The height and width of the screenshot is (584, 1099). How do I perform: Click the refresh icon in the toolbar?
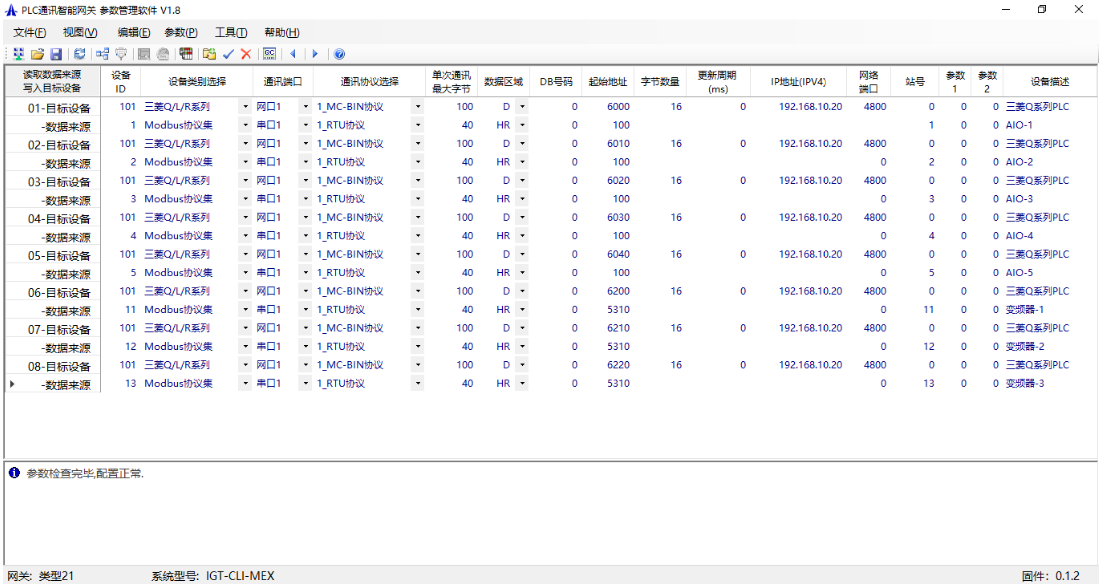[80, 54]
